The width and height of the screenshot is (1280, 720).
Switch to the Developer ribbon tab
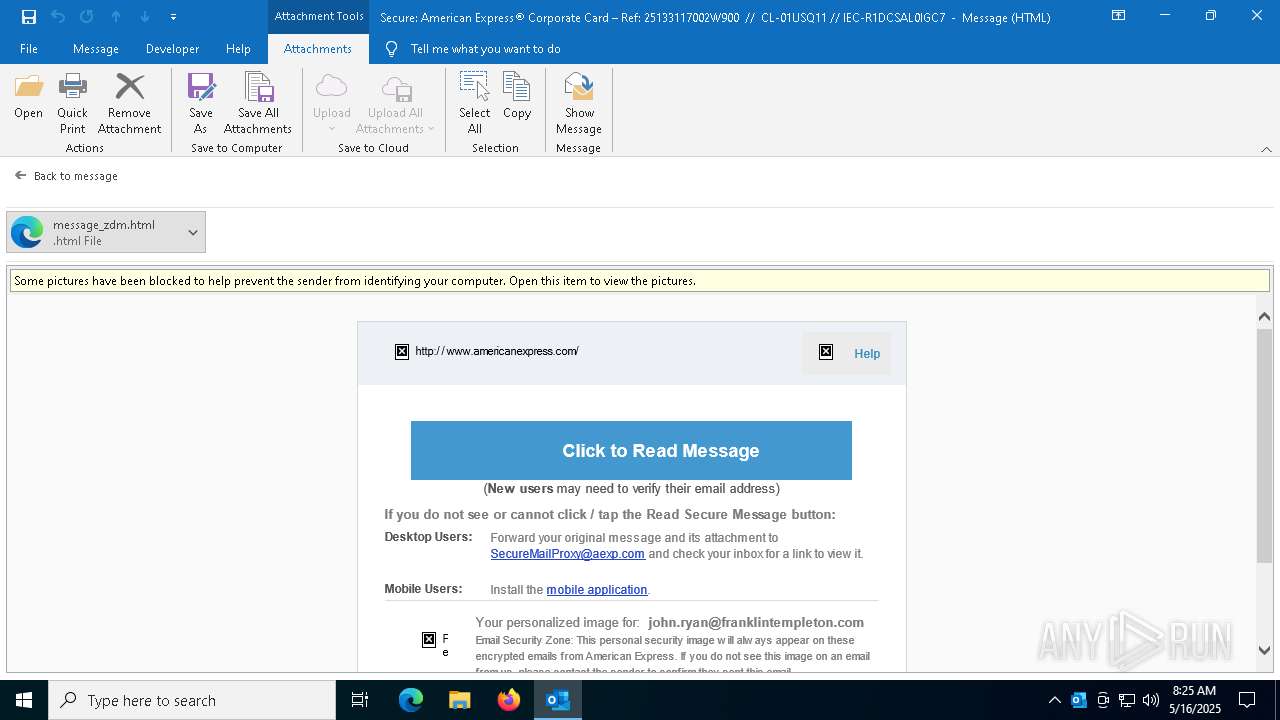[x=172, y=49]
